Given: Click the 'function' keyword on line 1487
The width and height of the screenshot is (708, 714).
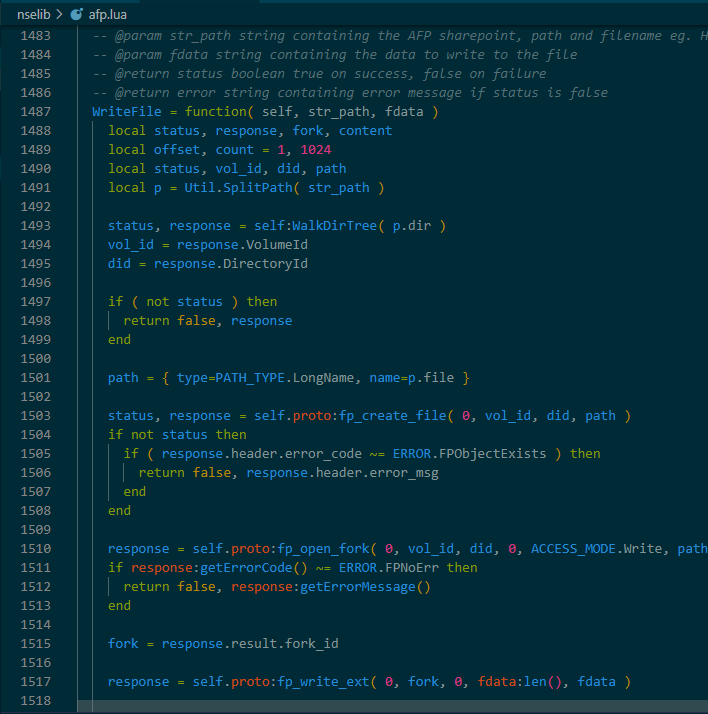Looking at the screenshot, I should click(x=215, y=112).
